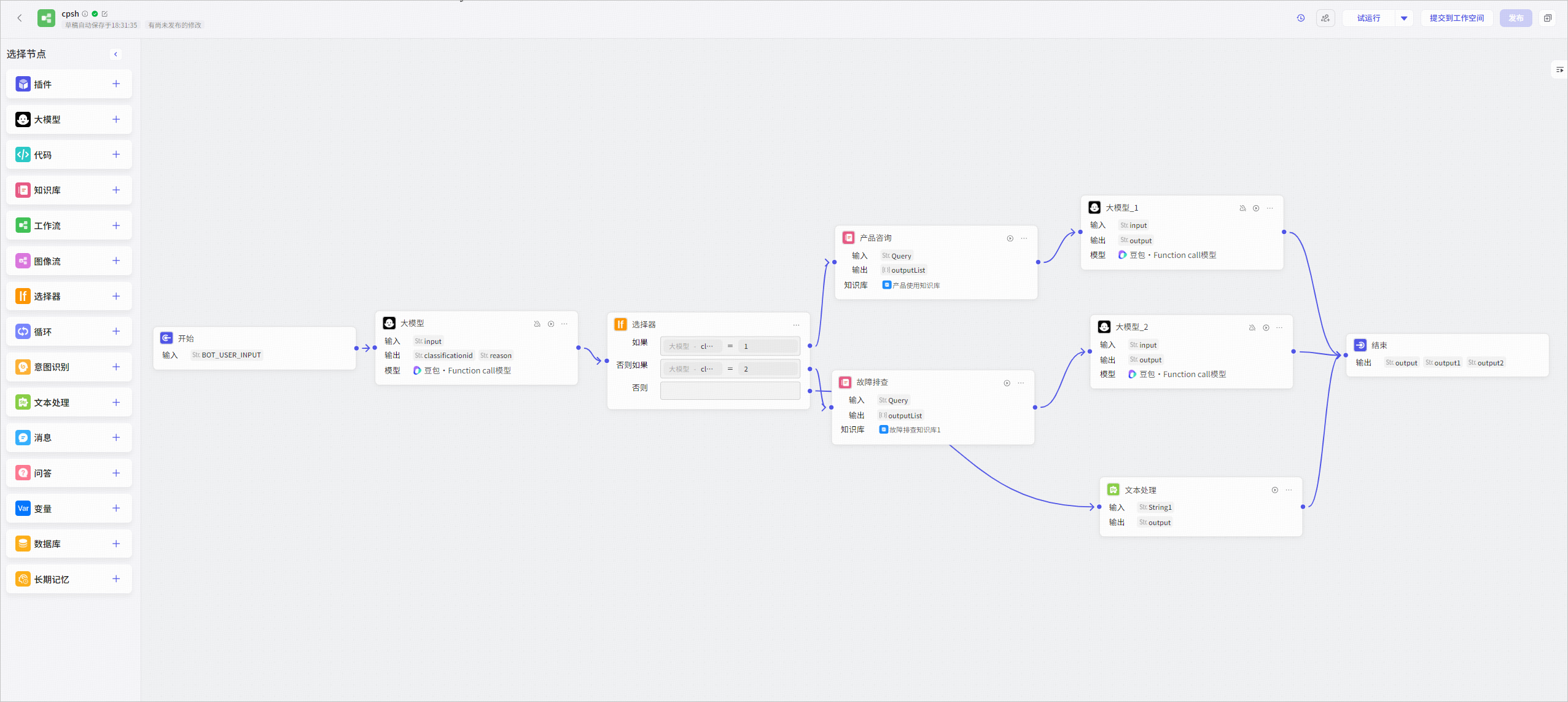Open the cpsh workflow logo icon
Screen dimensions: 1568x702
(x=46, y=18)
